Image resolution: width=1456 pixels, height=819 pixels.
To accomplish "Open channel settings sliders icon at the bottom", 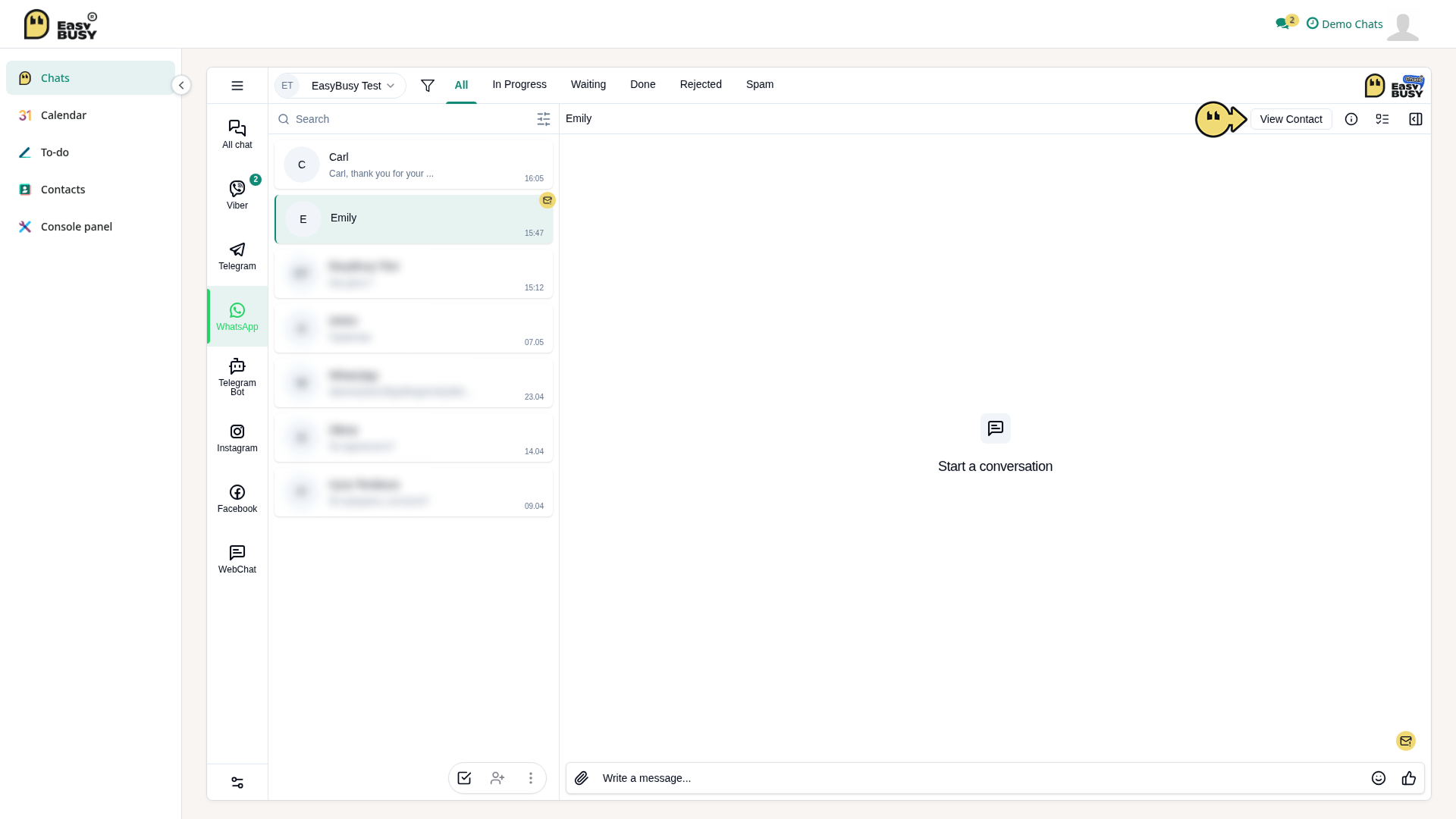I will (237, 783).
